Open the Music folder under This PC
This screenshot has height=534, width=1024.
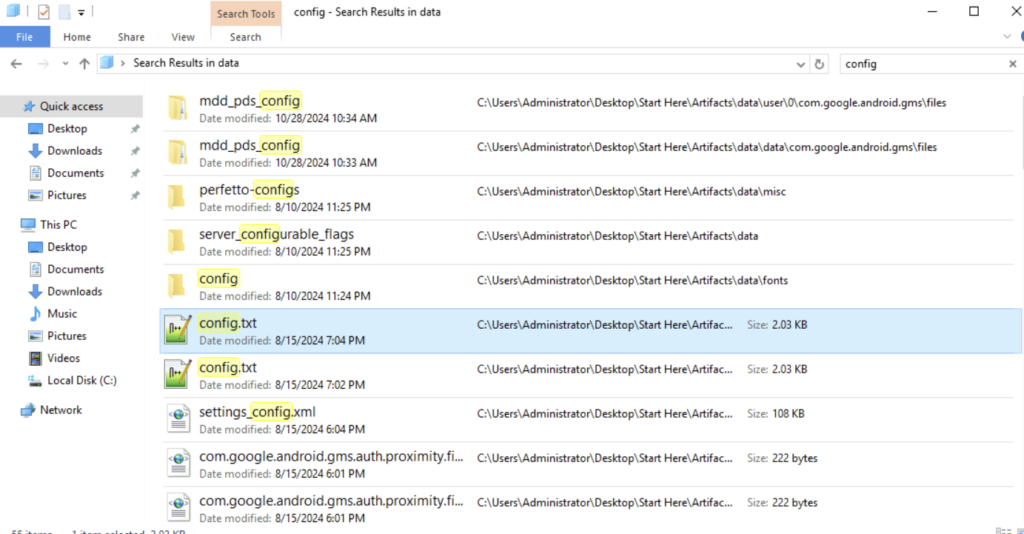[62, 314]
